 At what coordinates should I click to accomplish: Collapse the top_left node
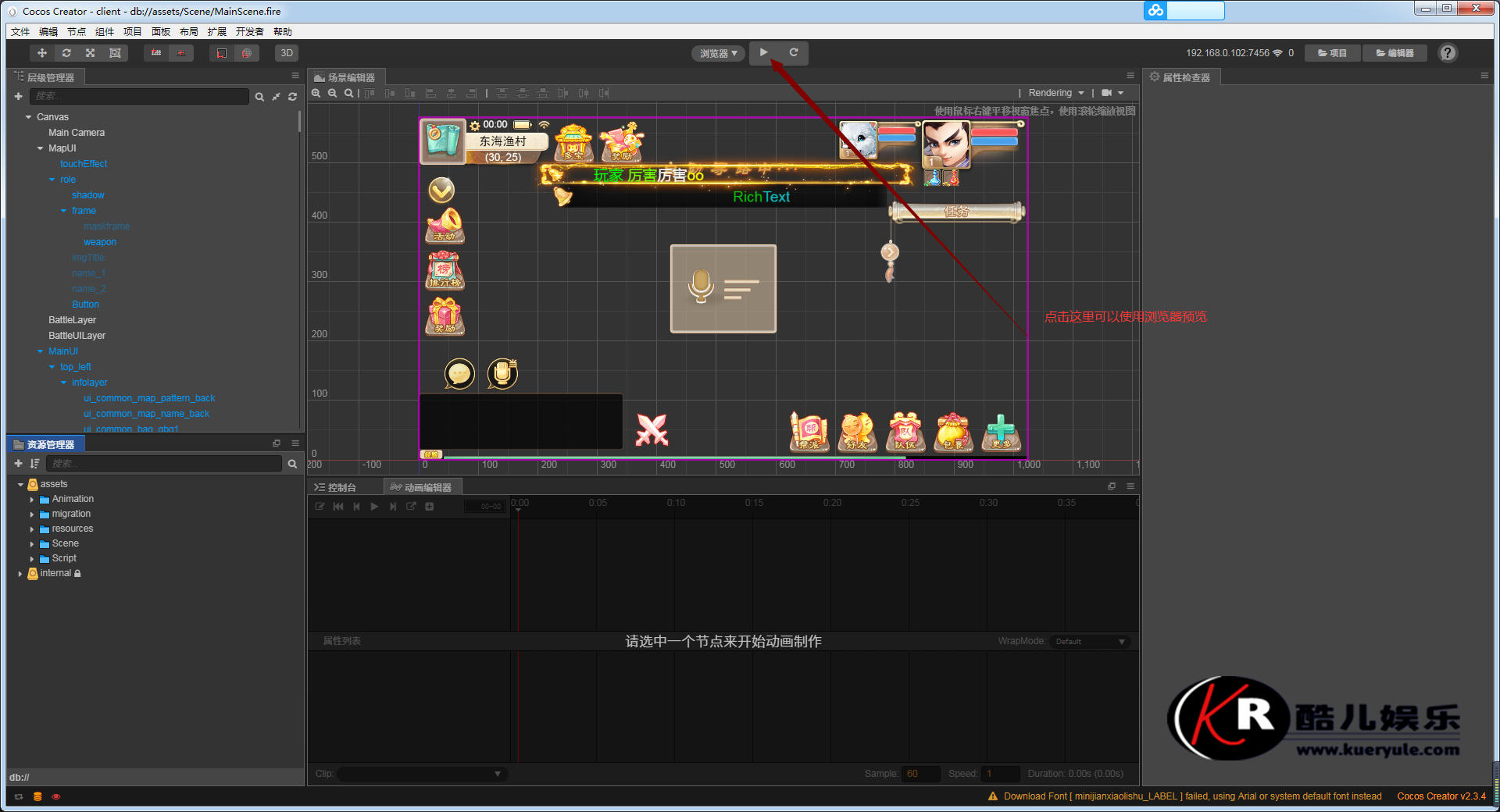[x=52, y=367]
